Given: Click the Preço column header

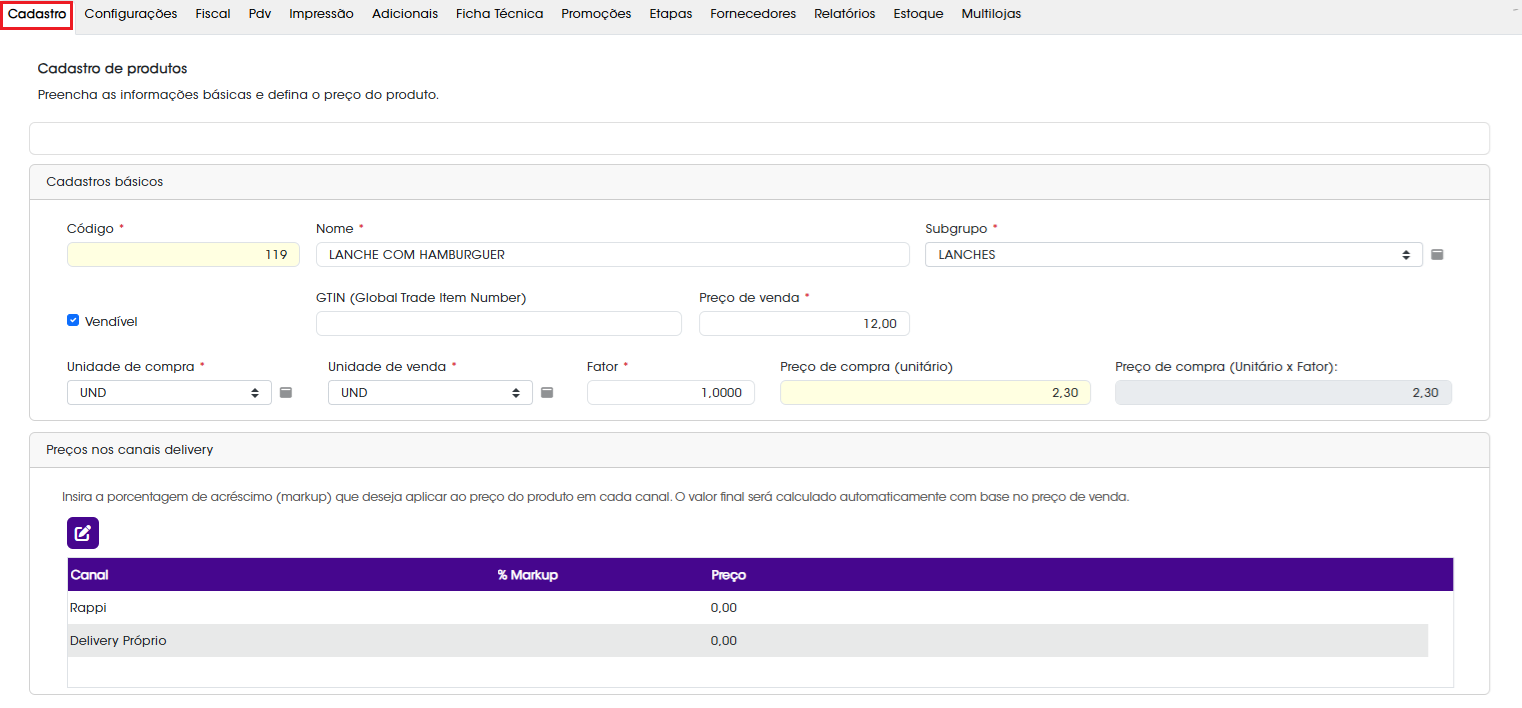Looking at the screenshot, I should point(728,575).
